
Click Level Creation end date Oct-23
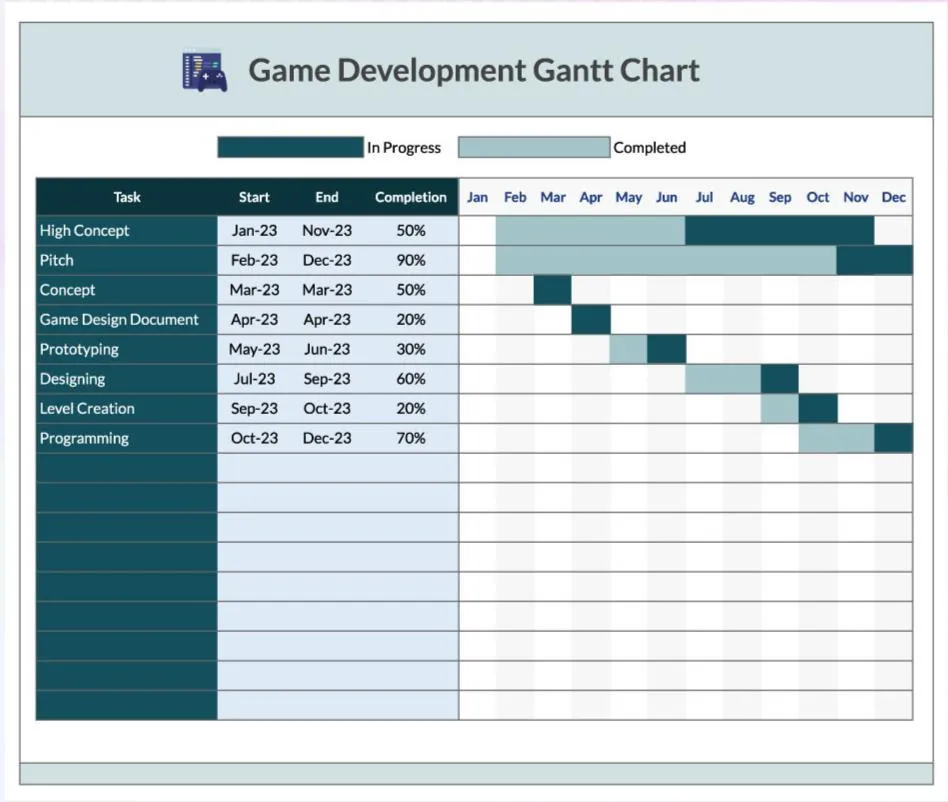point(326,408)
